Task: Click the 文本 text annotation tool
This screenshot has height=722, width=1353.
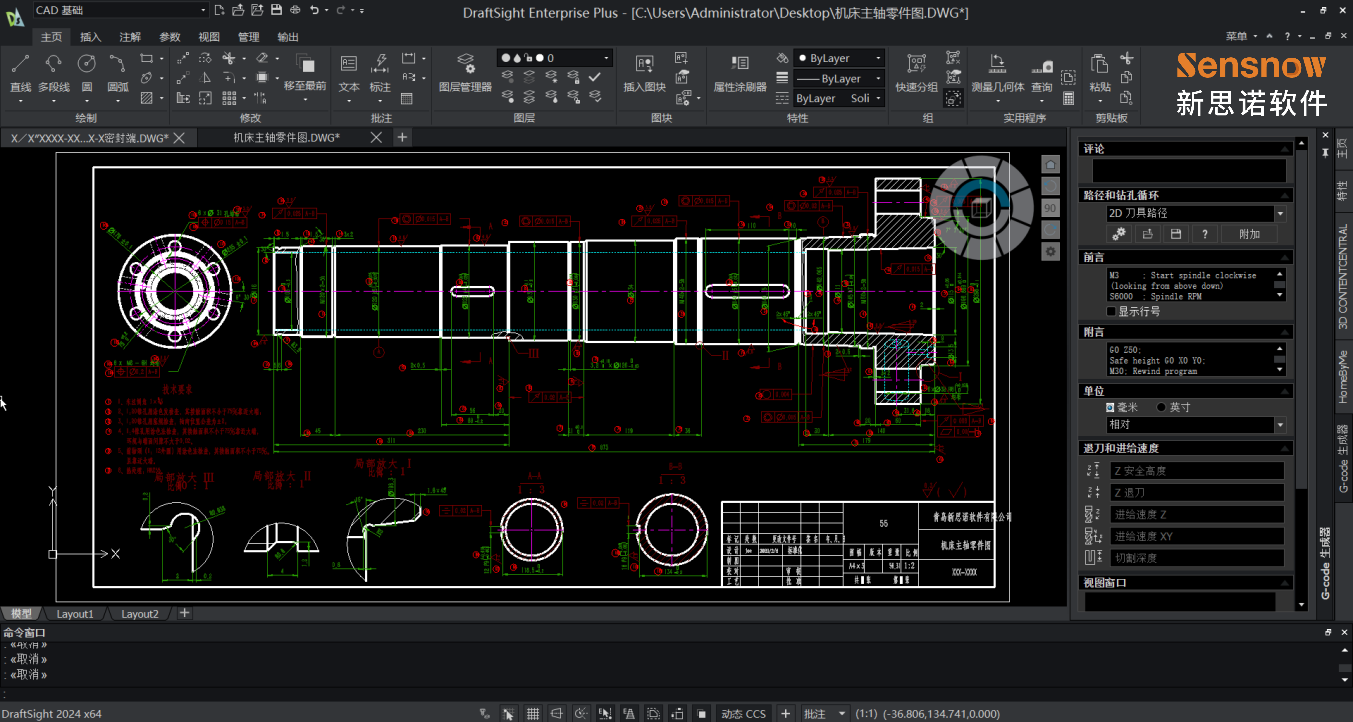Action: [349, 72]
